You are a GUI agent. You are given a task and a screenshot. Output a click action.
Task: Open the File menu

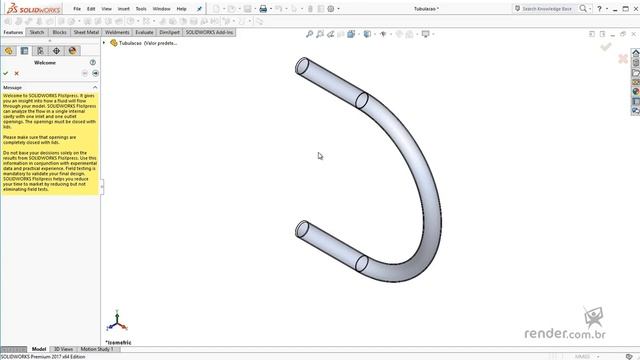[x=77, y=9]
